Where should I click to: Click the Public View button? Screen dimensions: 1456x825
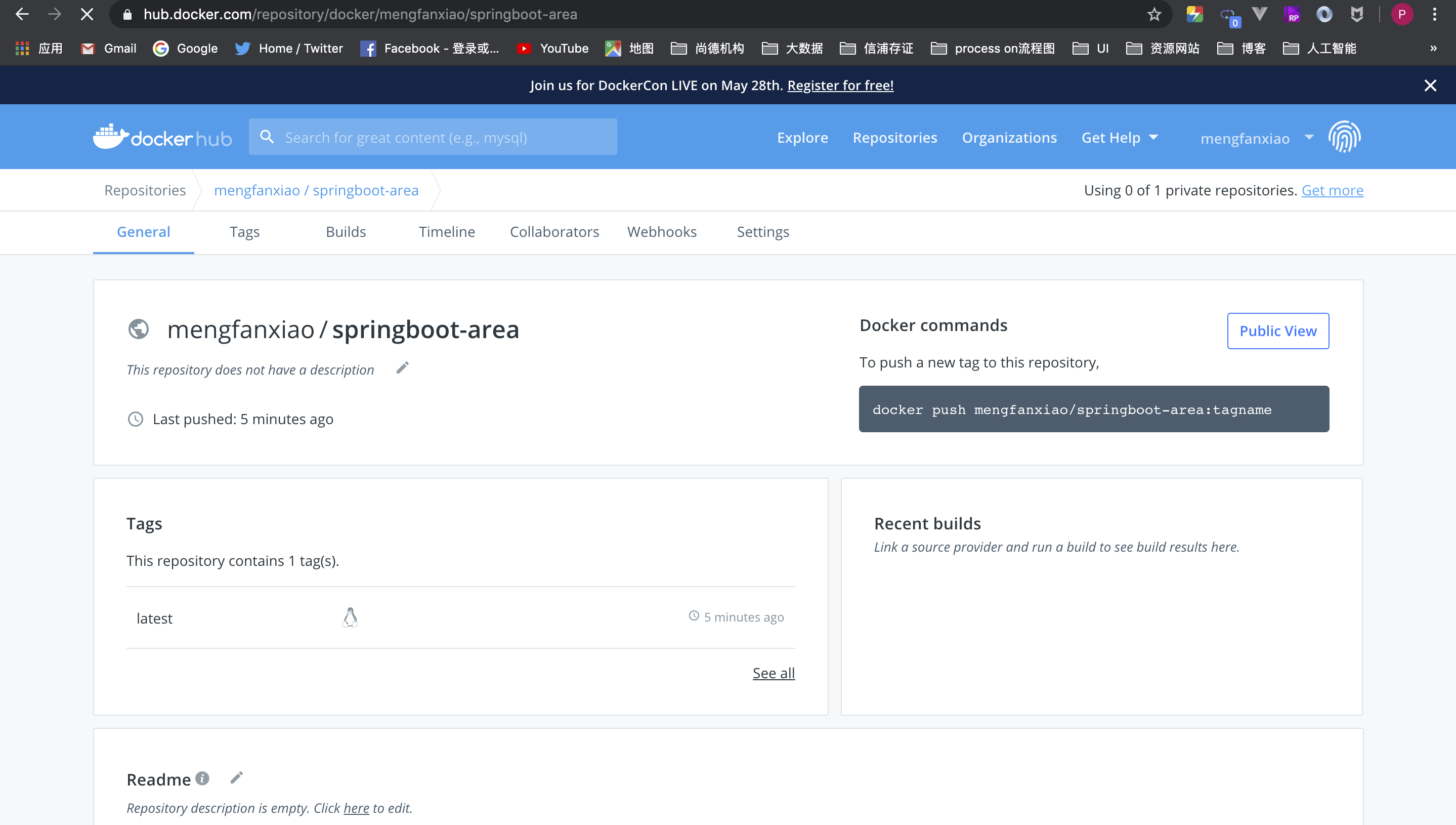click(x=1277, y=331)
